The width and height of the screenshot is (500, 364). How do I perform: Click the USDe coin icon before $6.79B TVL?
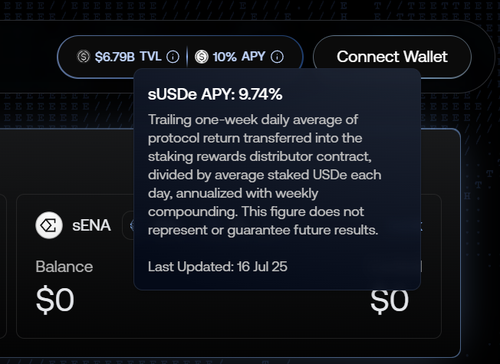[x=83, y=57]
